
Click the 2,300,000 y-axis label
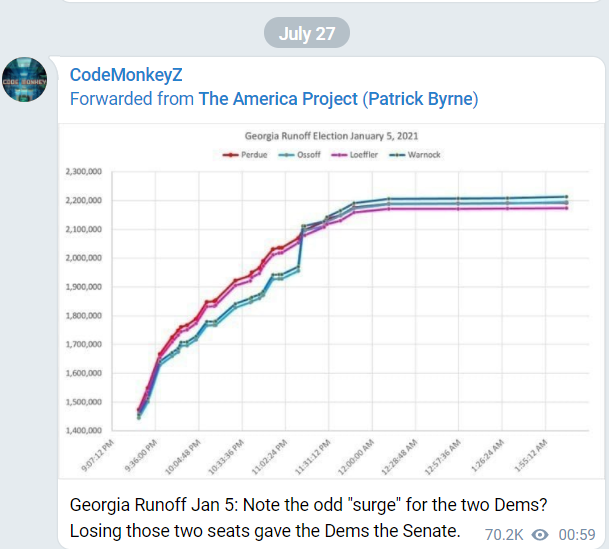[x=84, y=172]
